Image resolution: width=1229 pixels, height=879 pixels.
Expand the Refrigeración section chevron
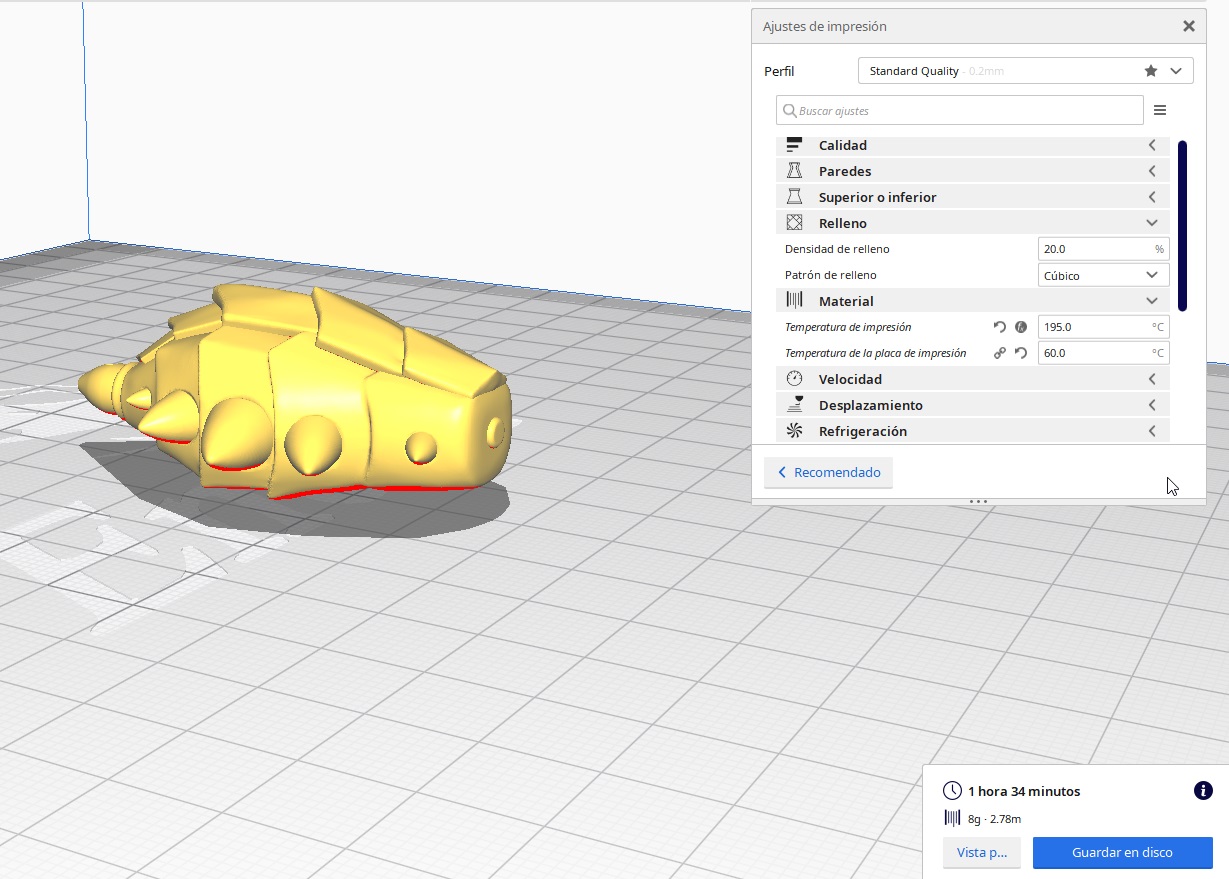click(x=1152, y=431)
